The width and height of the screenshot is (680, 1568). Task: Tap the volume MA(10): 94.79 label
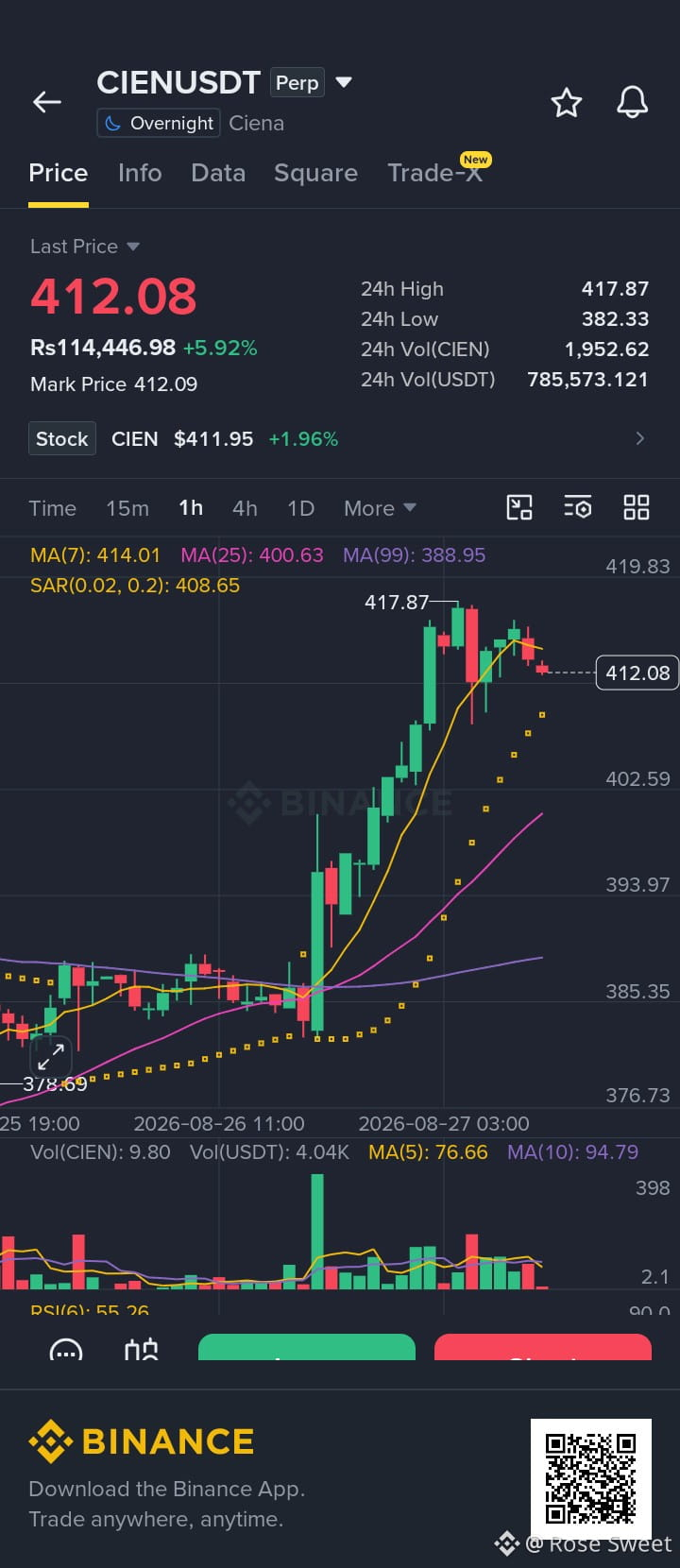click(x=572, y=1152)
